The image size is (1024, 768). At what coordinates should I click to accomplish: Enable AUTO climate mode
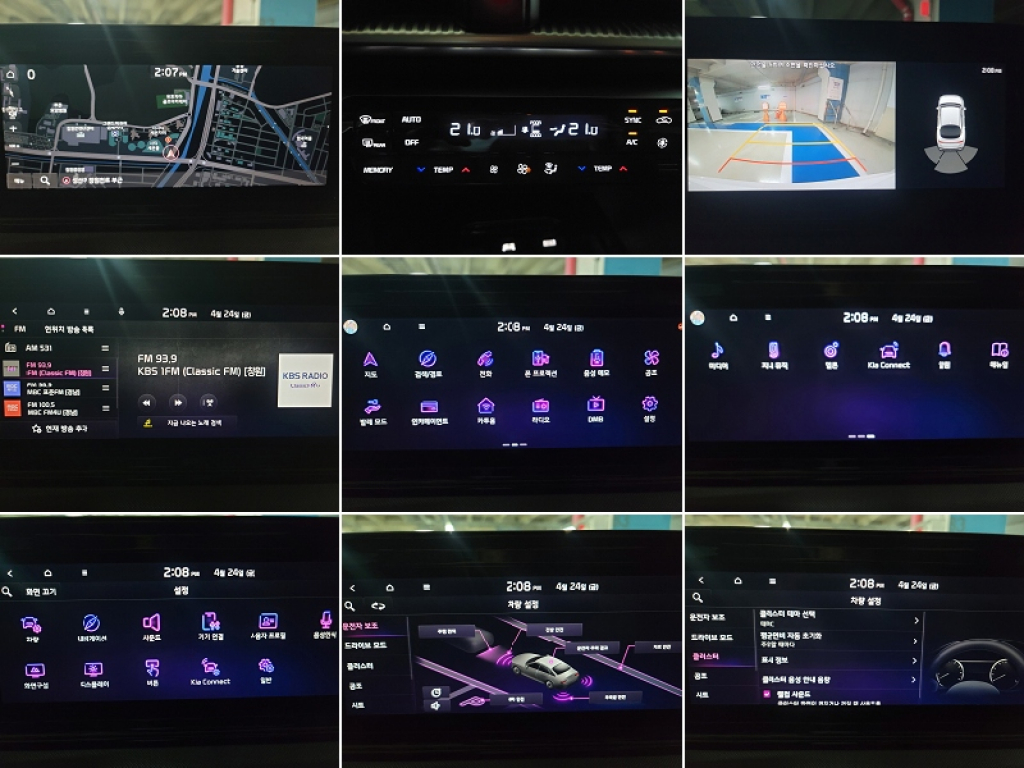[411, 119]
